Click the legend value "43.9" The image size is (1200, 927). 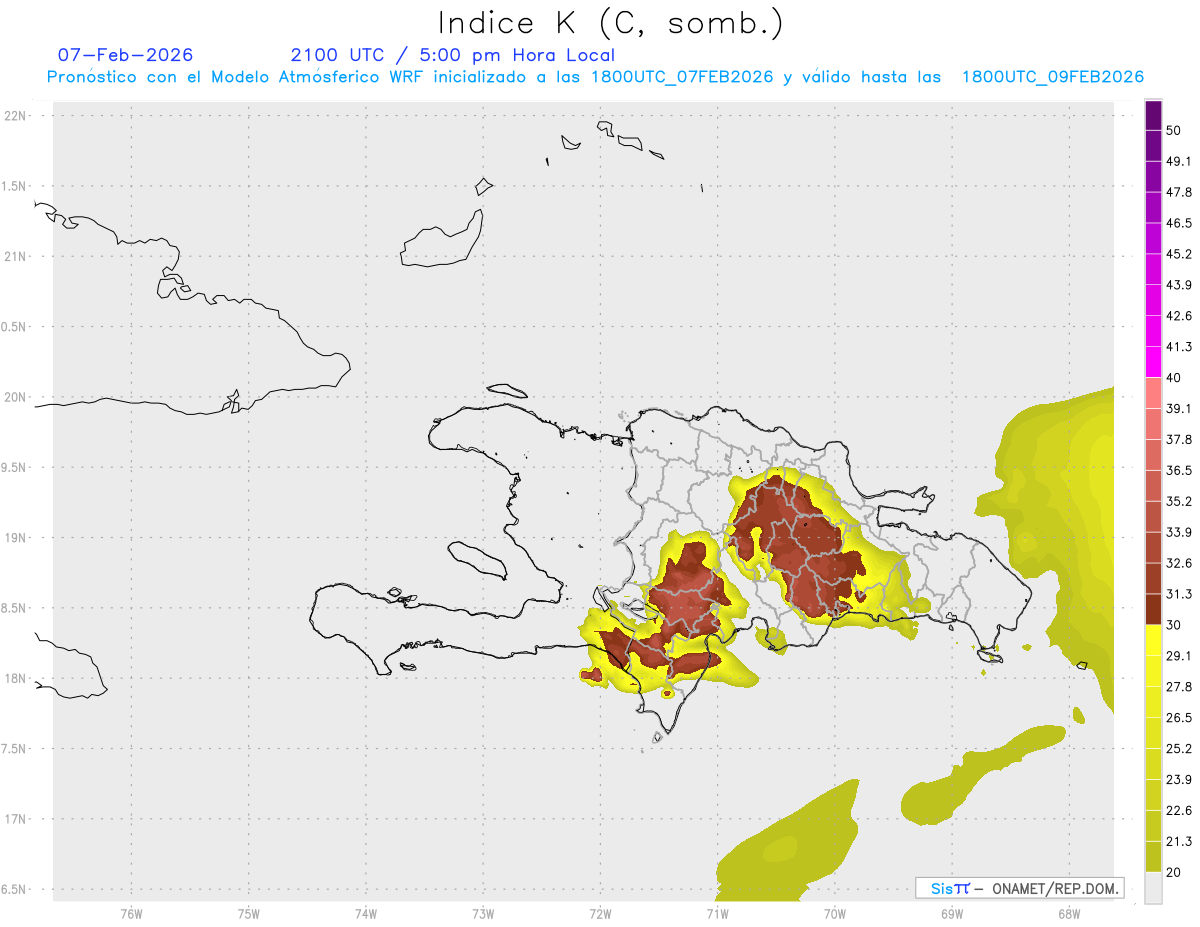1179,285
